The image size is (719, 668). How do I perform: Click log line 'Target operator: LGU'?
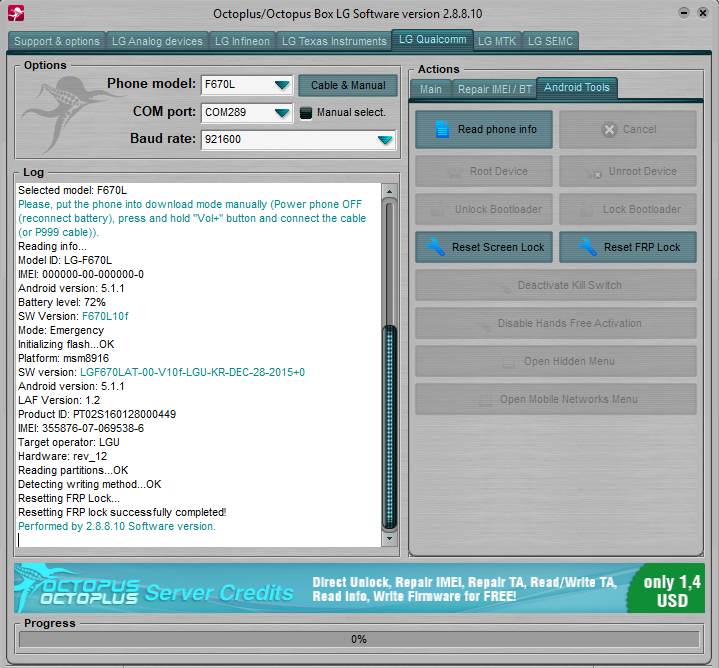69,442
